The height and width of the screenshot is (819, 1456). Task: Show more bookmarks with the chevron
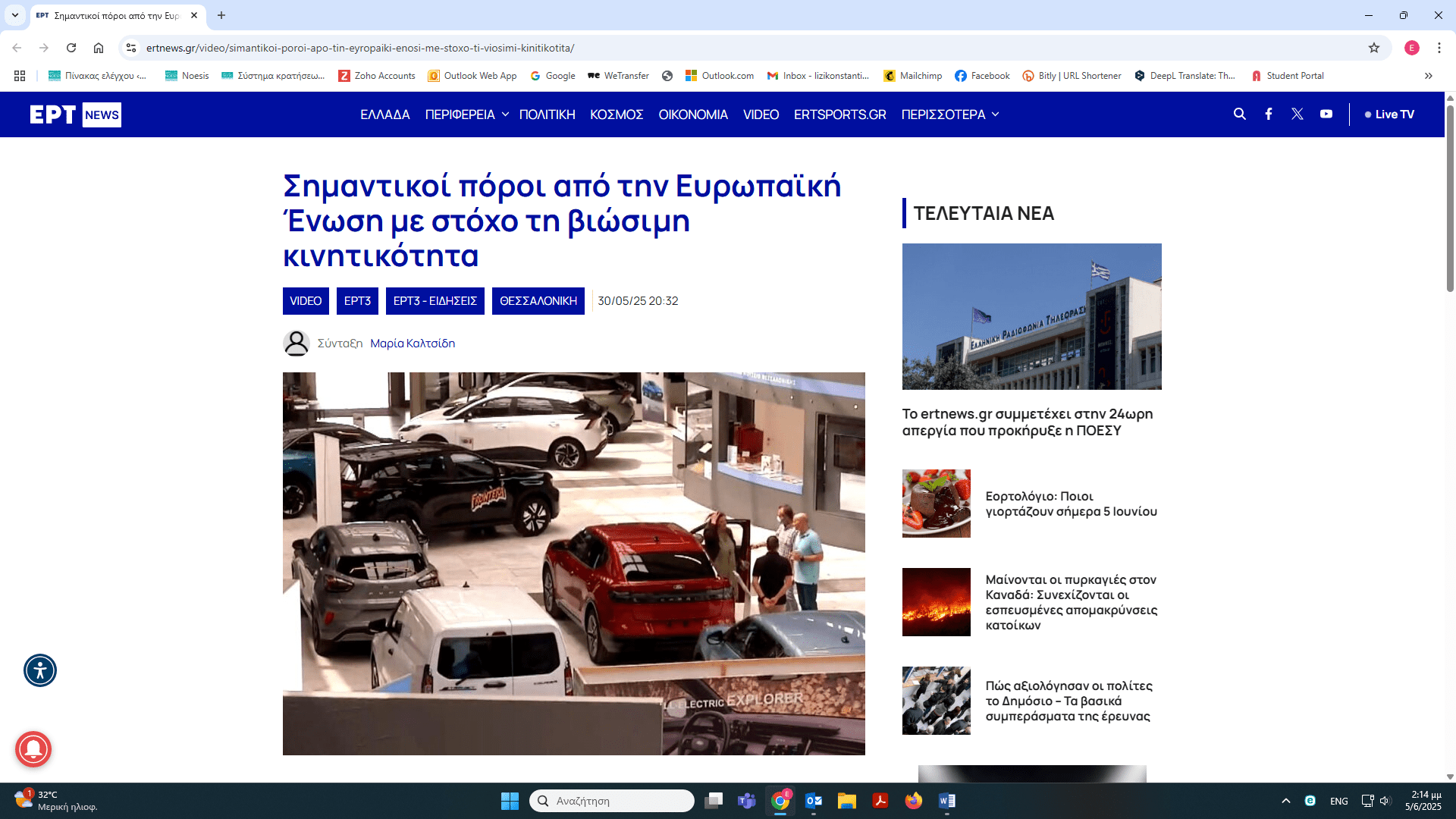(1429, 76)
